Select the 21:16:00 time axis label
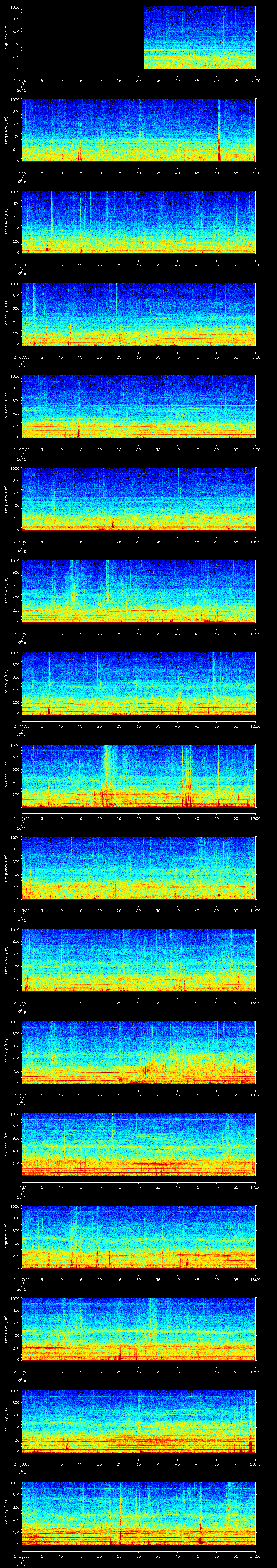Viewport: 277px width, 1568px height. point(21,1187)
